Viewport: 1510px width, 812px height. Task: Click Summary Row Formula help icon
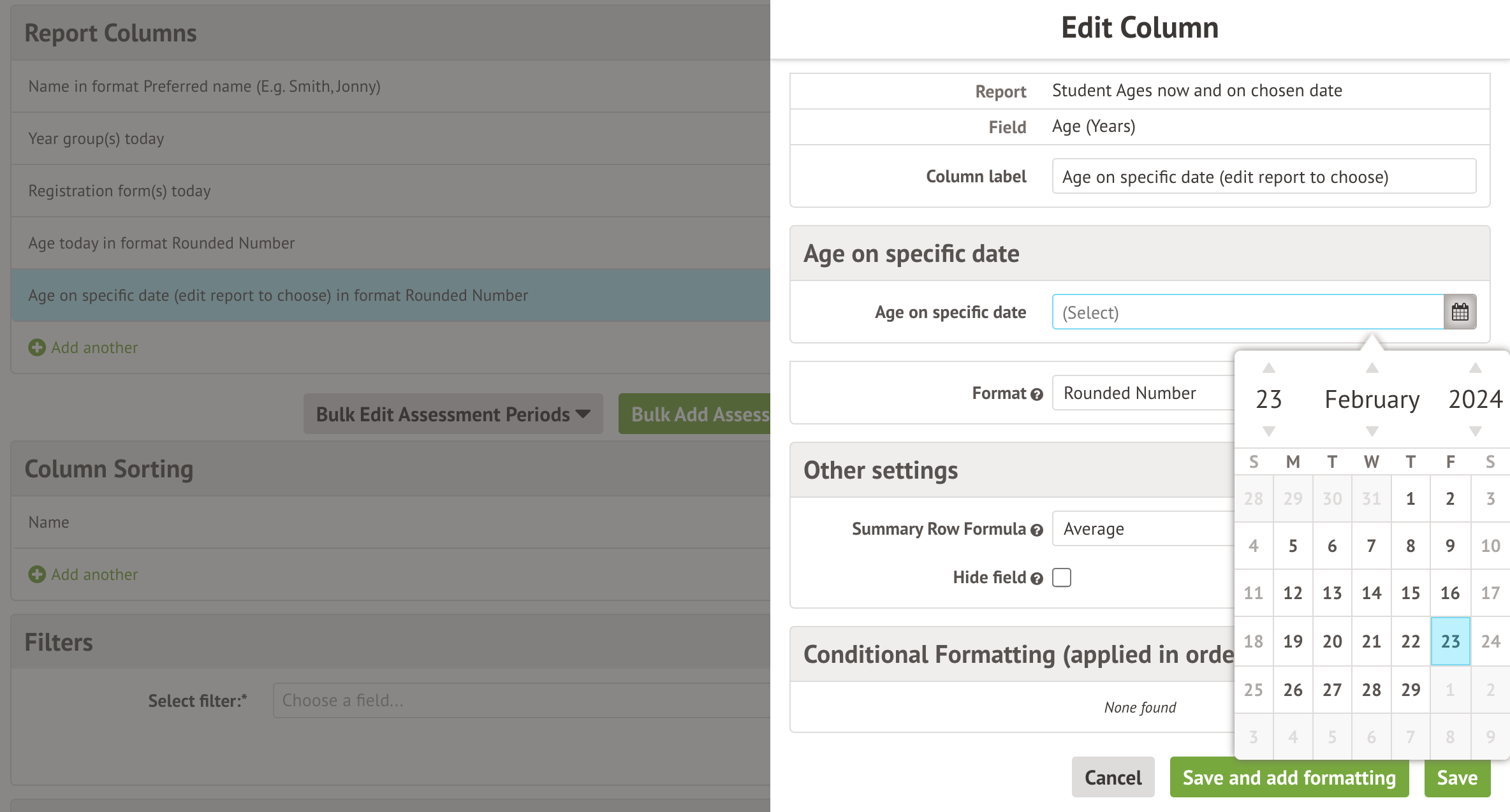(1037, 530)
